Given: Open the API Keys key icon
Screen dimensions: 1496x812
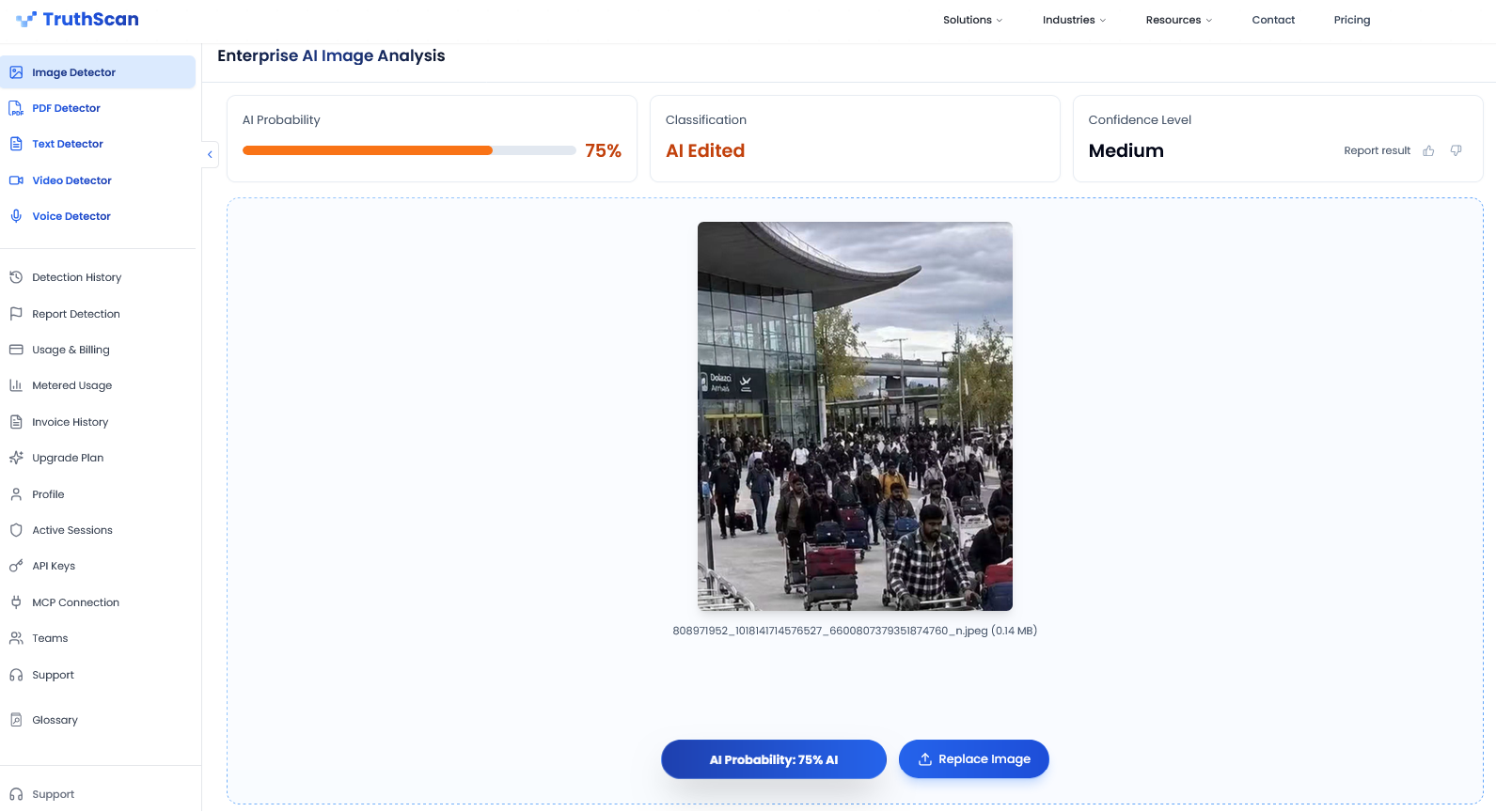Looking at the screenshot, I should 16,566.
